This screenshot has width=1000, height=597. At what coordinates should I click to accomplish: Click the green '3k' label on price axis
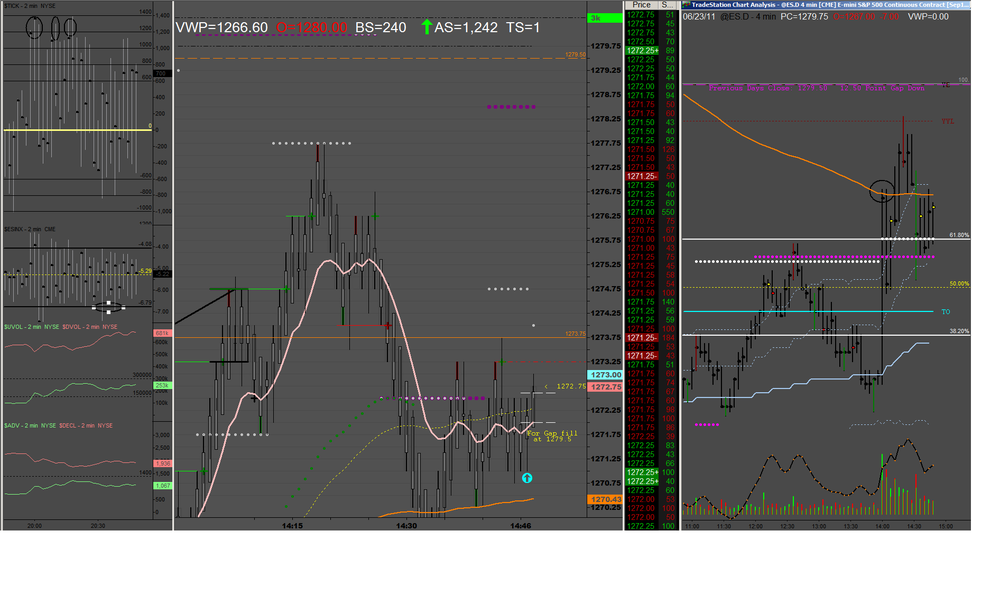(604, 18)
